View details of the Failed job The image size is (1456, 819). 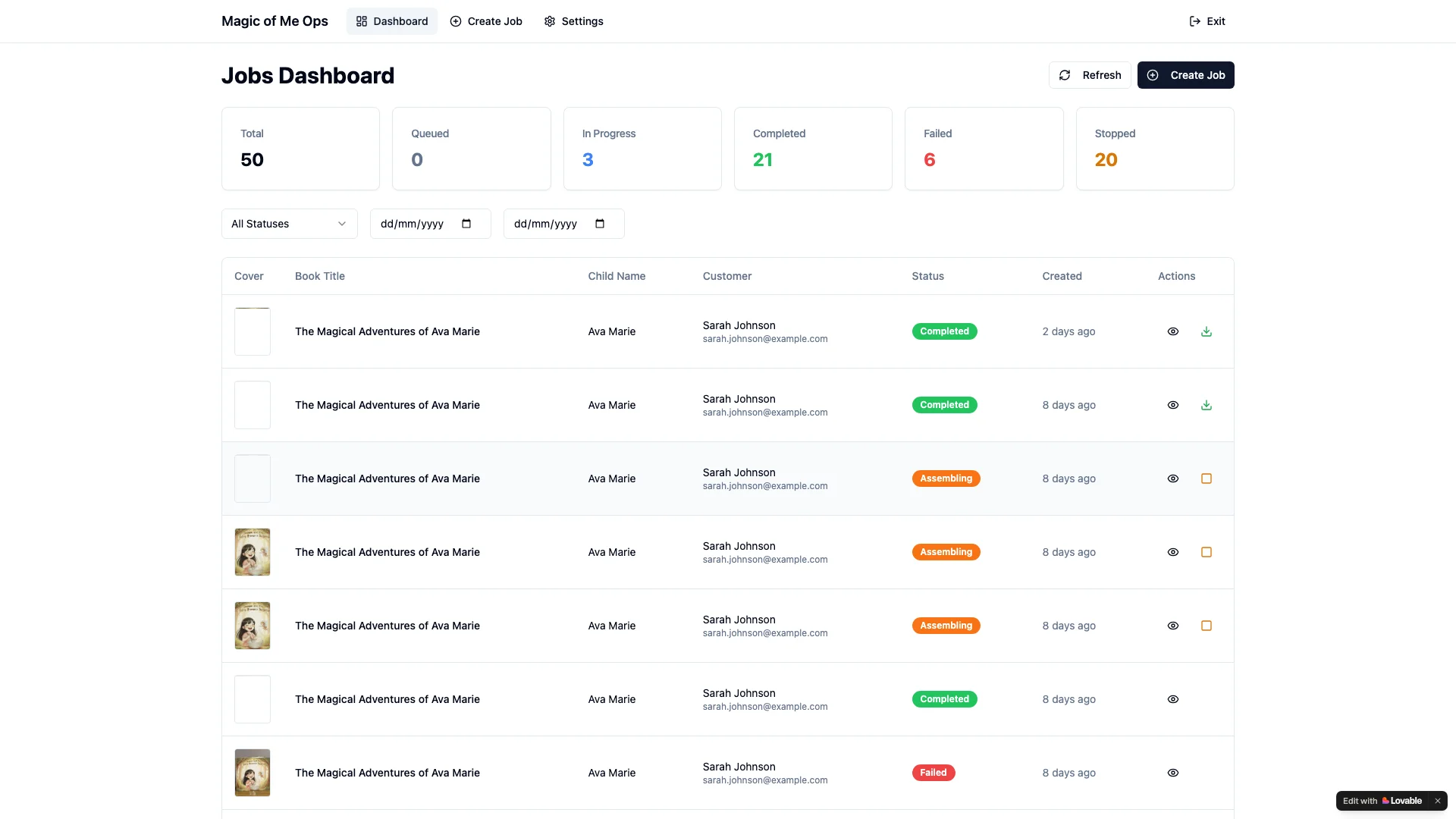click(1172, 773)
